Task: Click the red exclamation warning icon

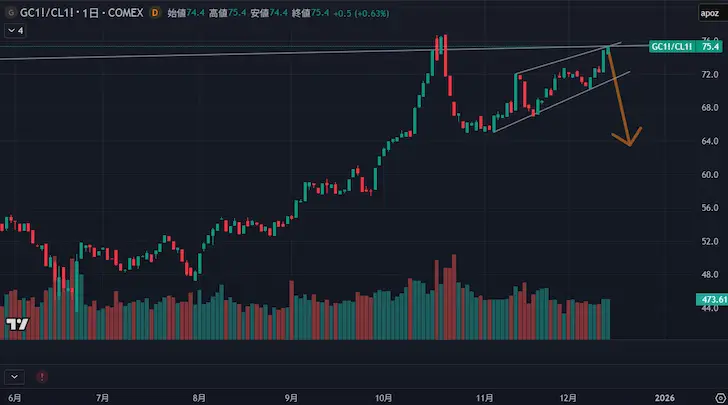Action: click(x=41, y=376)
